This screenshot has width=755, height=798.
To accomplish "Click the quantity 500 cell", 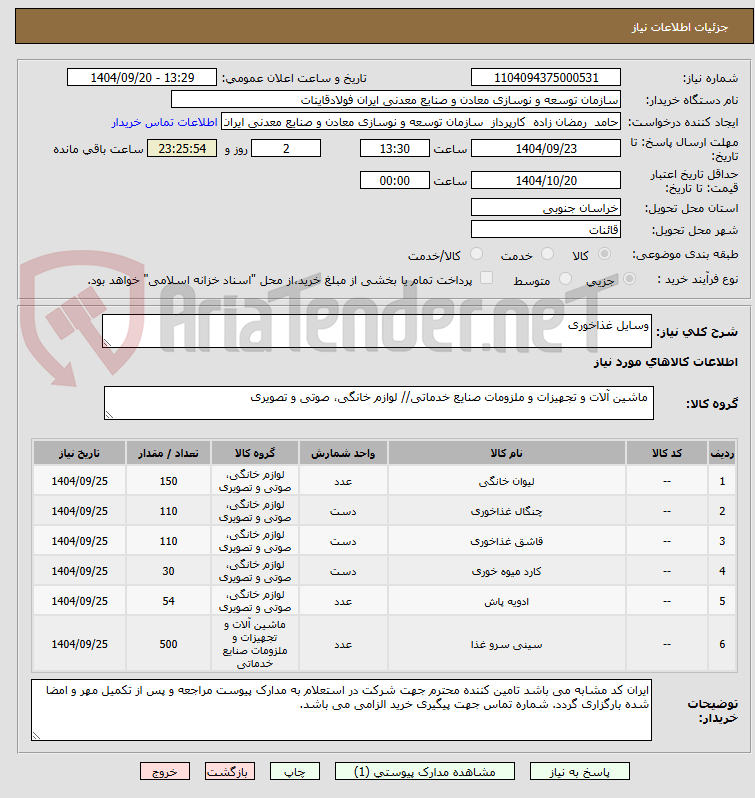I will point(168,644).
